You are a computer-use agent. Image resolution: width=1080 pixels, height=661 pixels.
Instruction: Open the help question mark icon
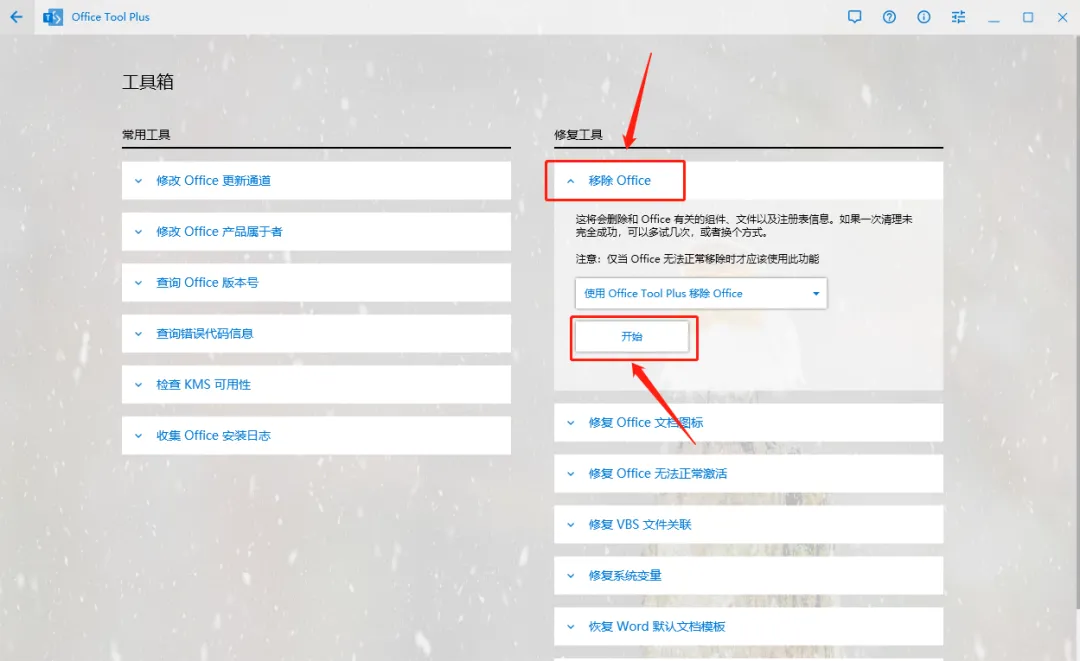pos(889,17)
